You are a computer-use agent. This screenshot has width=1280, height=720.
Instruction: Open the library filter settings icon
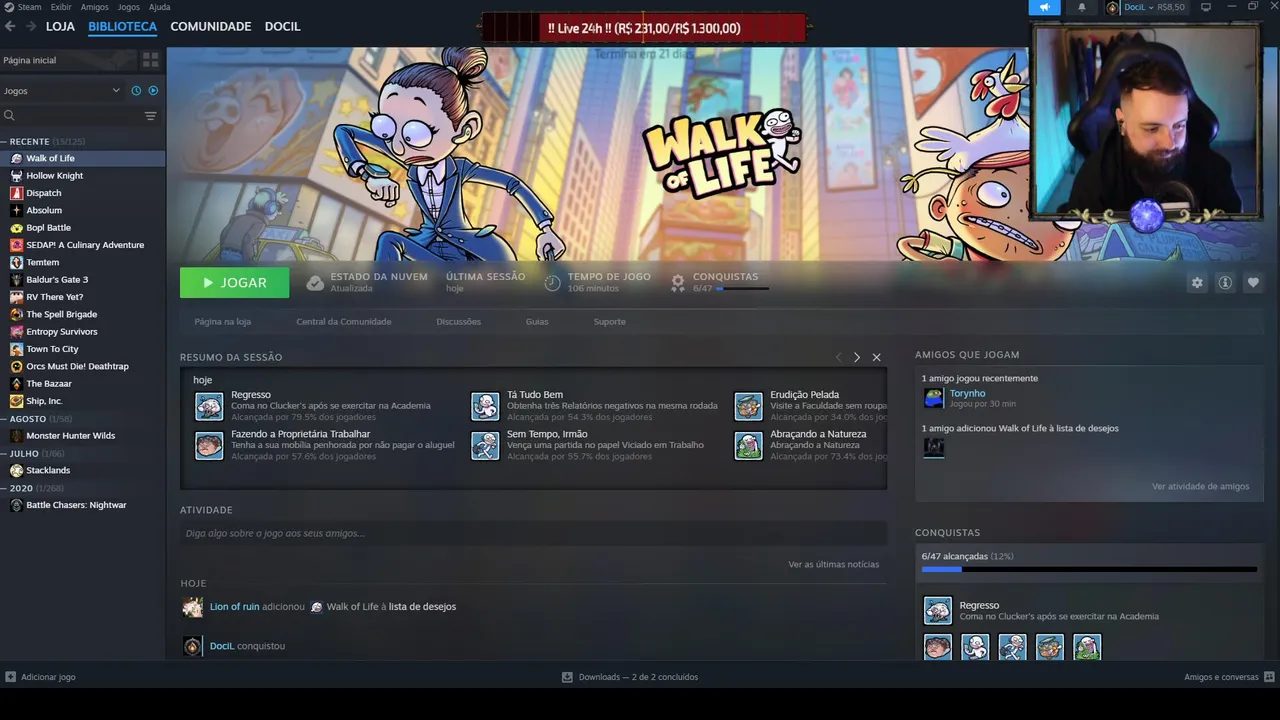151,116
